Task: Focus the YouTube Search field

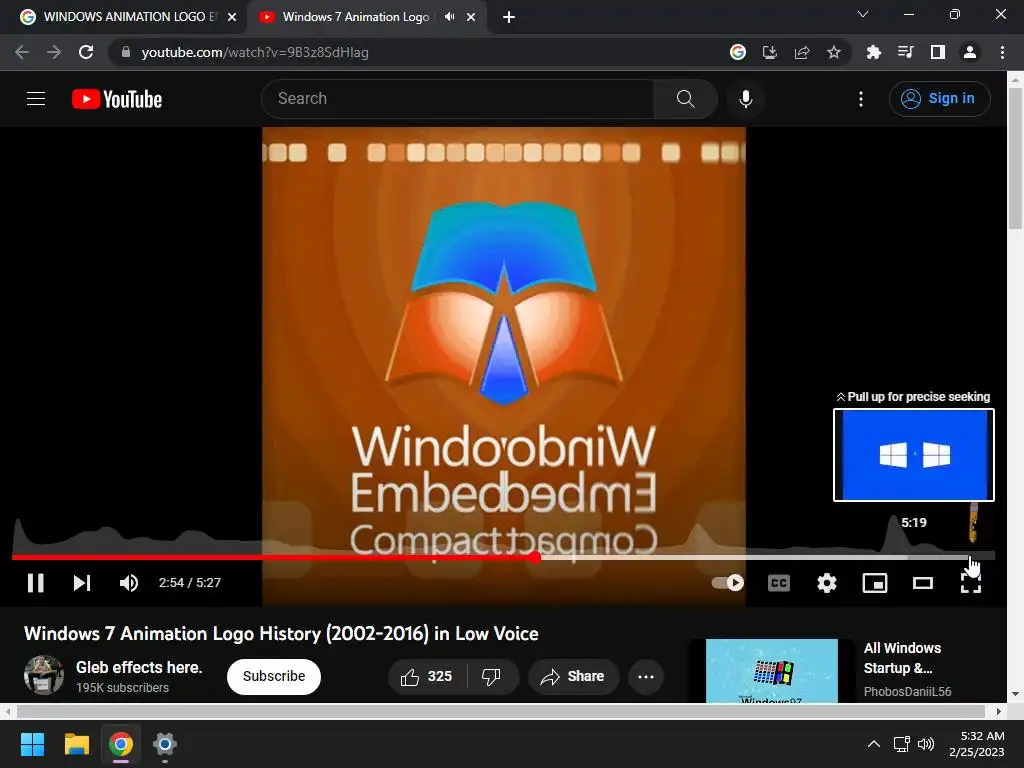Action: (x=457, y=99)
